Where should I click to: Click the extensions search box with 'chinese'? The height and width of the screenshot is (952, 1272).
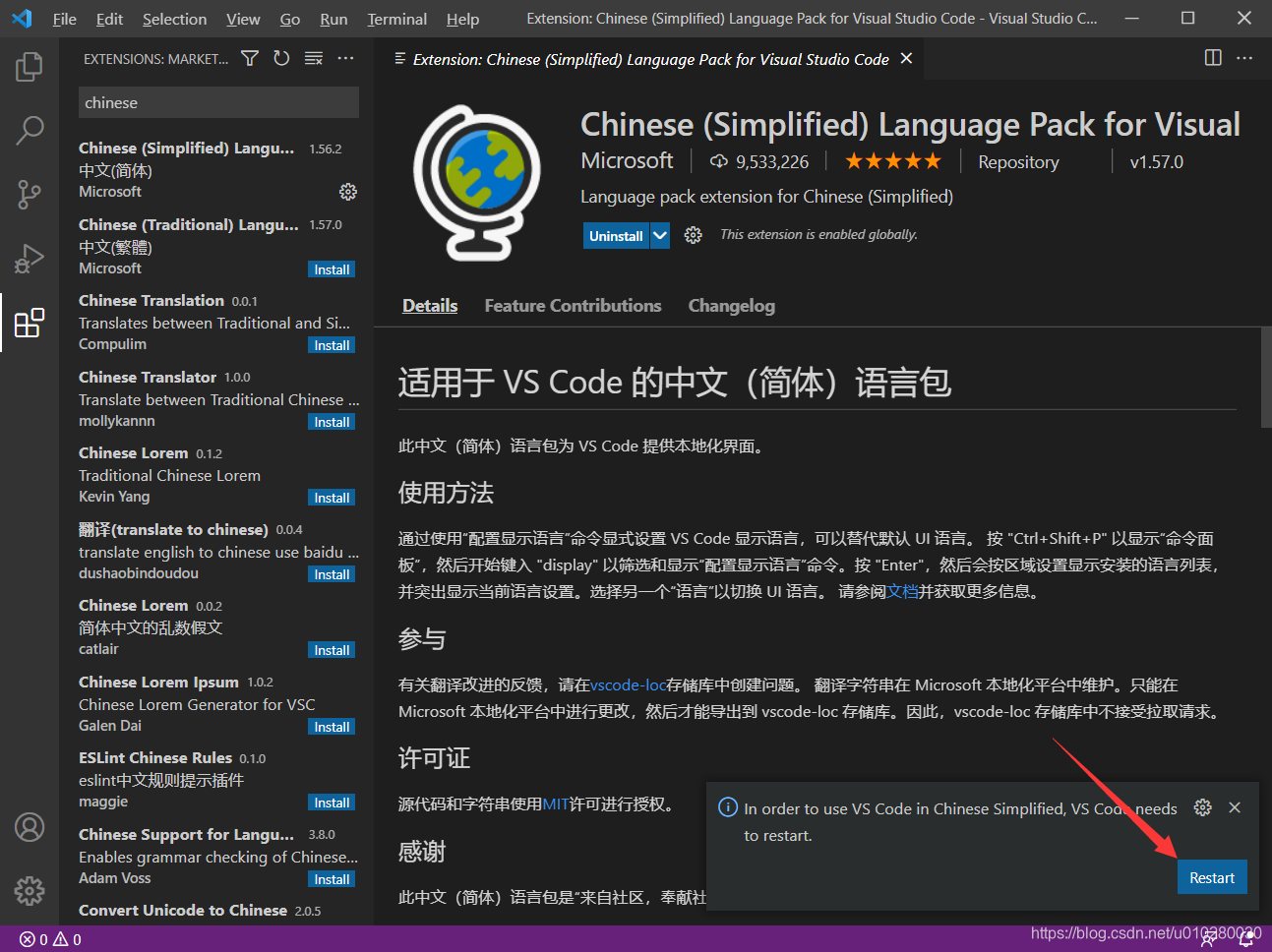[x=218, y=102]
